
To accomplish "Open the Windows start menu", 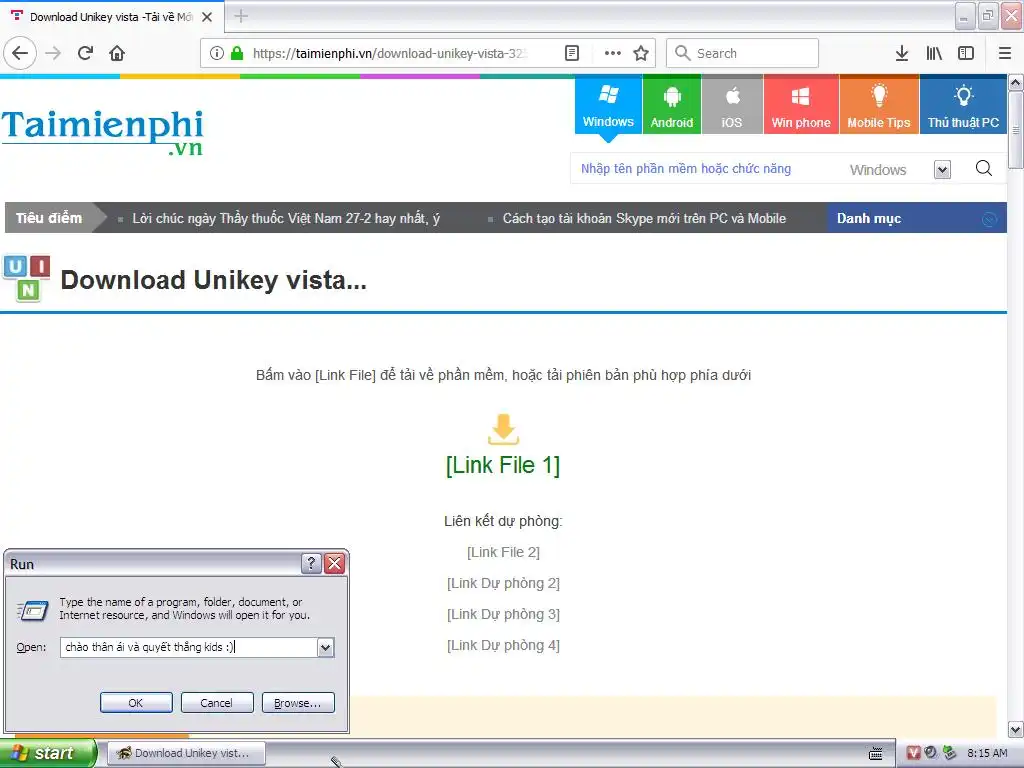I will (x=48, y=753).
